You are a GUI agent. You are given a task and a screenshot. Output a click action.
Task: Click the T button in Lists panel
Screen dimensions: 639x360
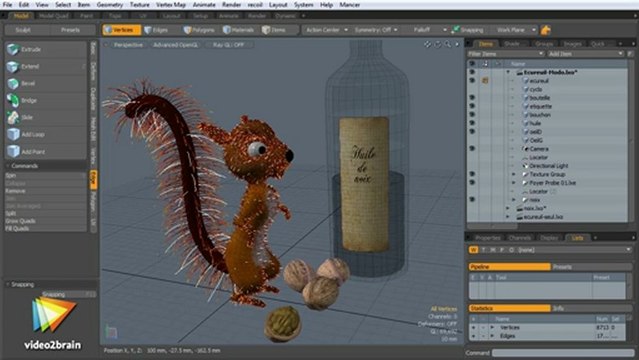483,250
